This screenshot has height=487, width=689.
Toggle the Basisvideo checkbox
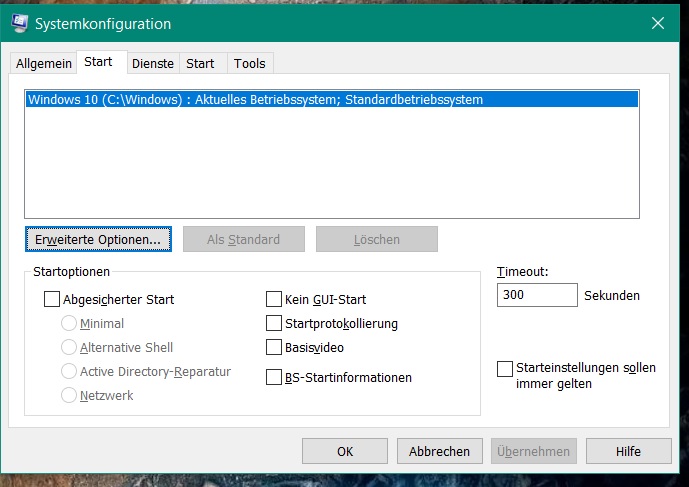pyautogui.click(x=274, y=347)
